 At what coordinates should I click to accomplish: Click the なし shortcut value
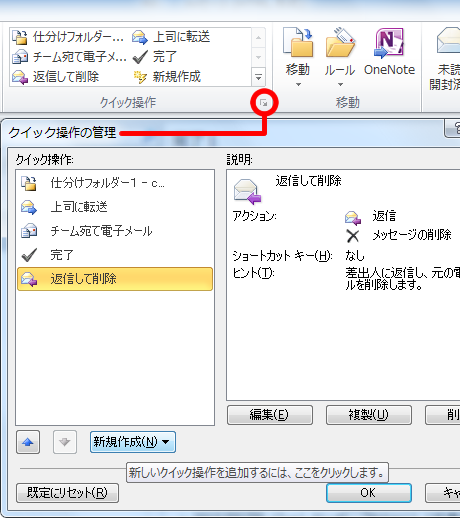click(x=355, y=256)
